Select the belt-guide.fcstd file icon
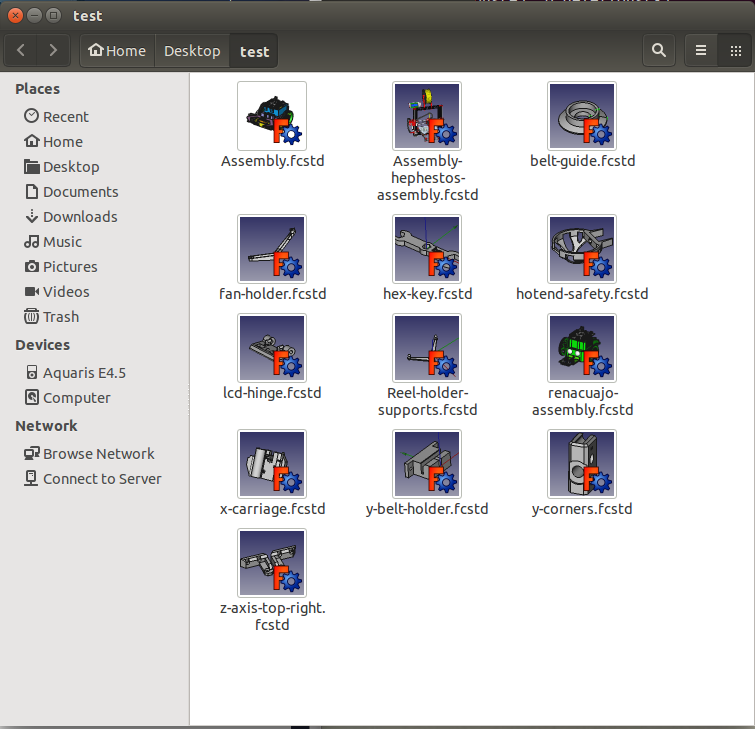This screenshot has height=729, width=755. click(582, 116)
